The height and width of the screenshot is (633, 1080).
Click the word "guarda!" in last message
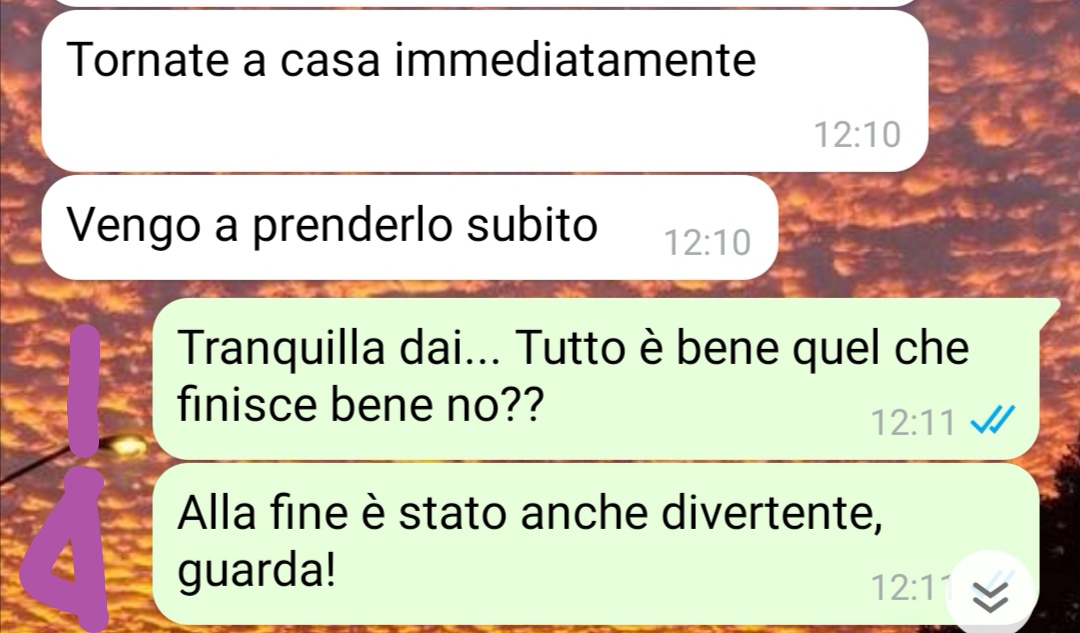click(x=256, y=571)
